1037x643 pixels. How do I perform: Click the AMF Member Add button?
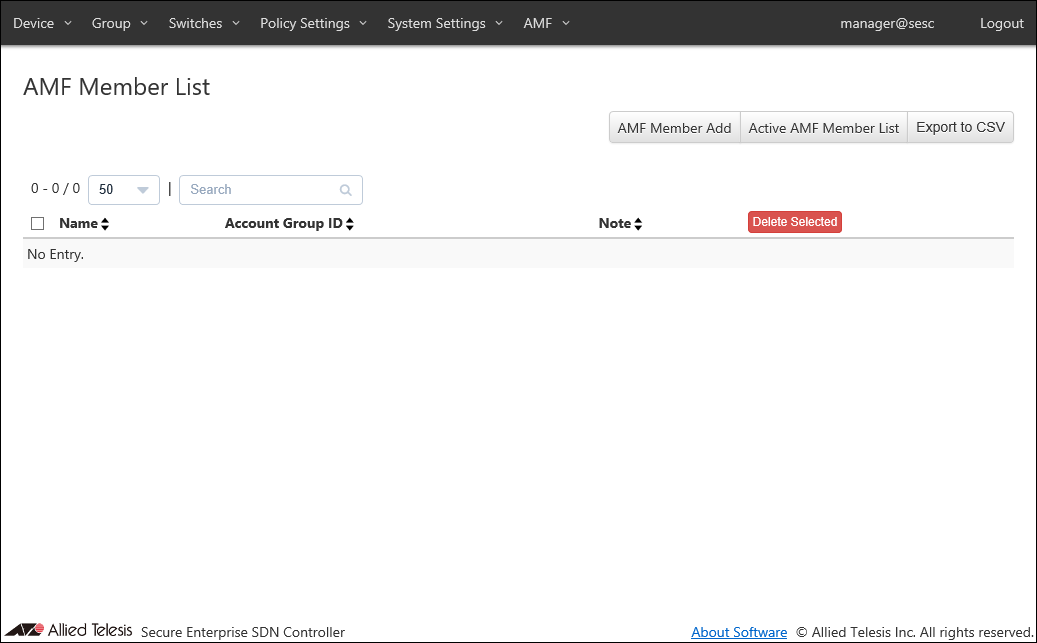click(674, 128)
